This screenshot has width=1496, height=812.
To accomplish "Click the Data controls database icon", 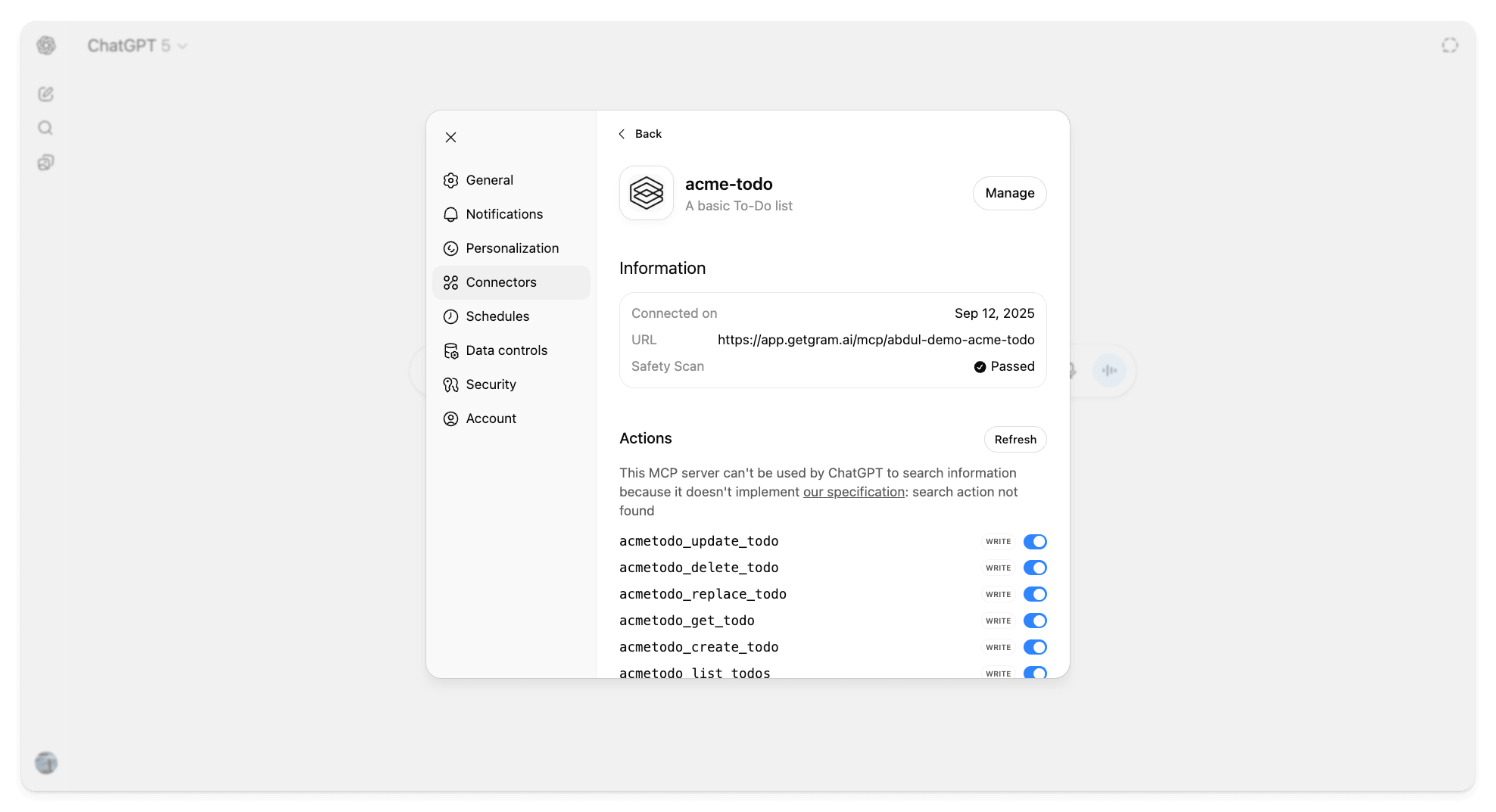I will pyautogui.click(x=450, y=350).
